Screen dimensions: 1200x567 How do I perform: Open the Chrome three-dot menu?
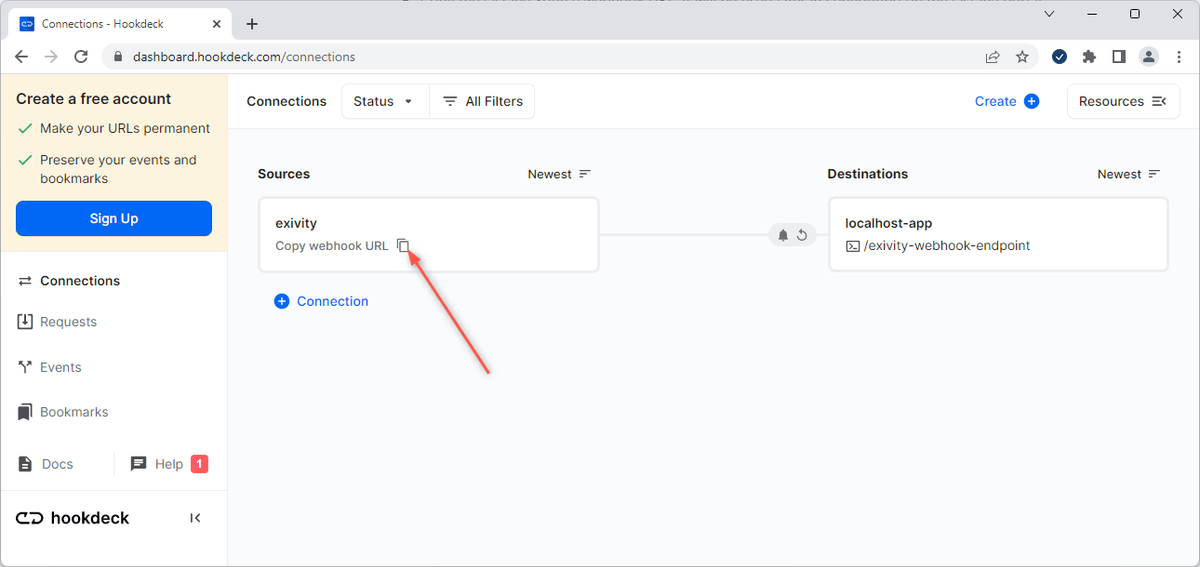(x=1178, y=57)
